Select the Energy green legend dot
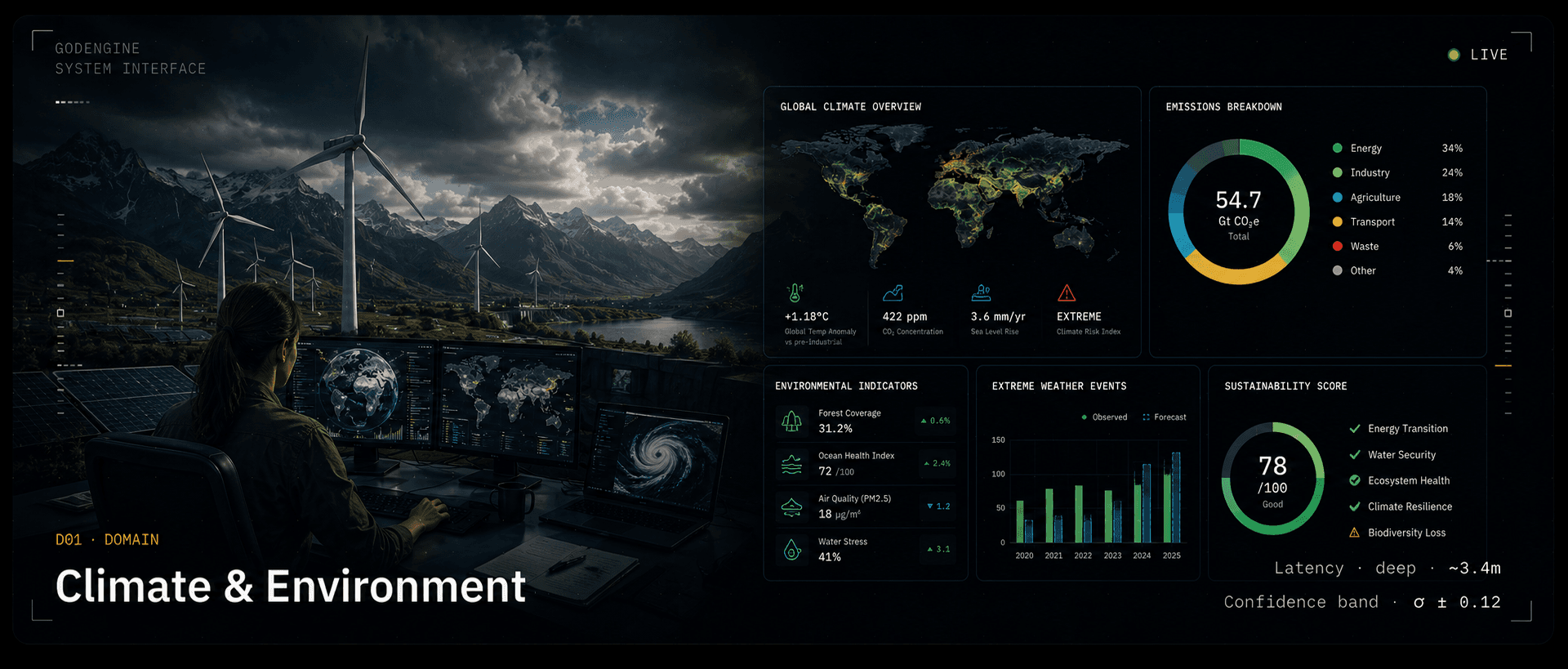The width and height of the screenshot is (1568, 669). [x=1338, y=148]
